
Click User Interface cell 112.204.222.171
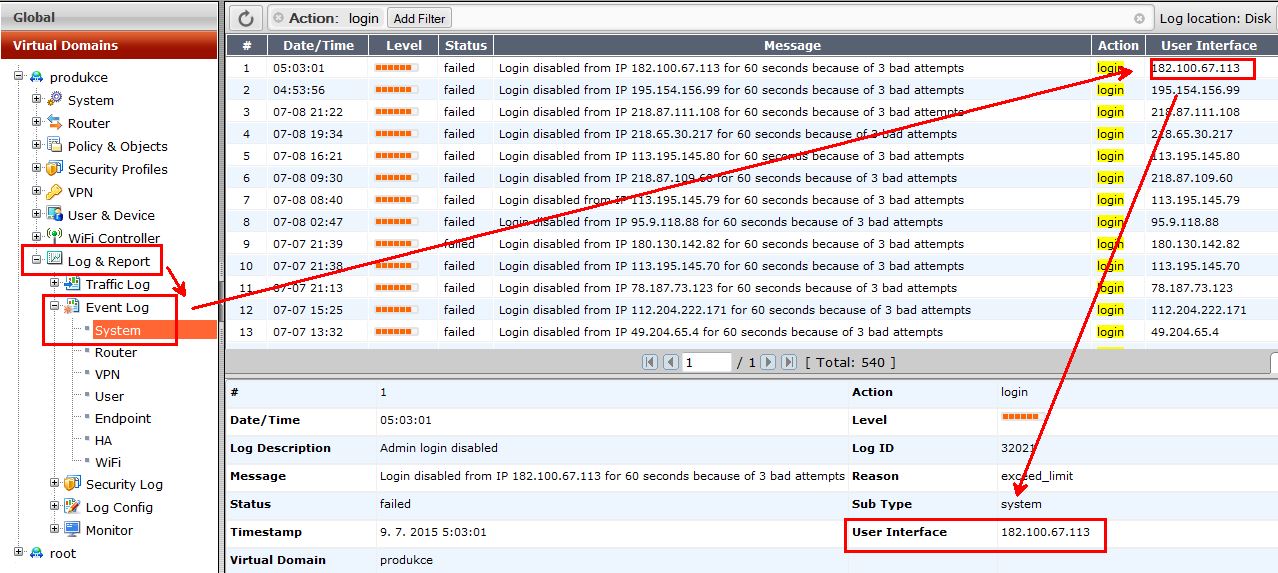coord(1199,310)
